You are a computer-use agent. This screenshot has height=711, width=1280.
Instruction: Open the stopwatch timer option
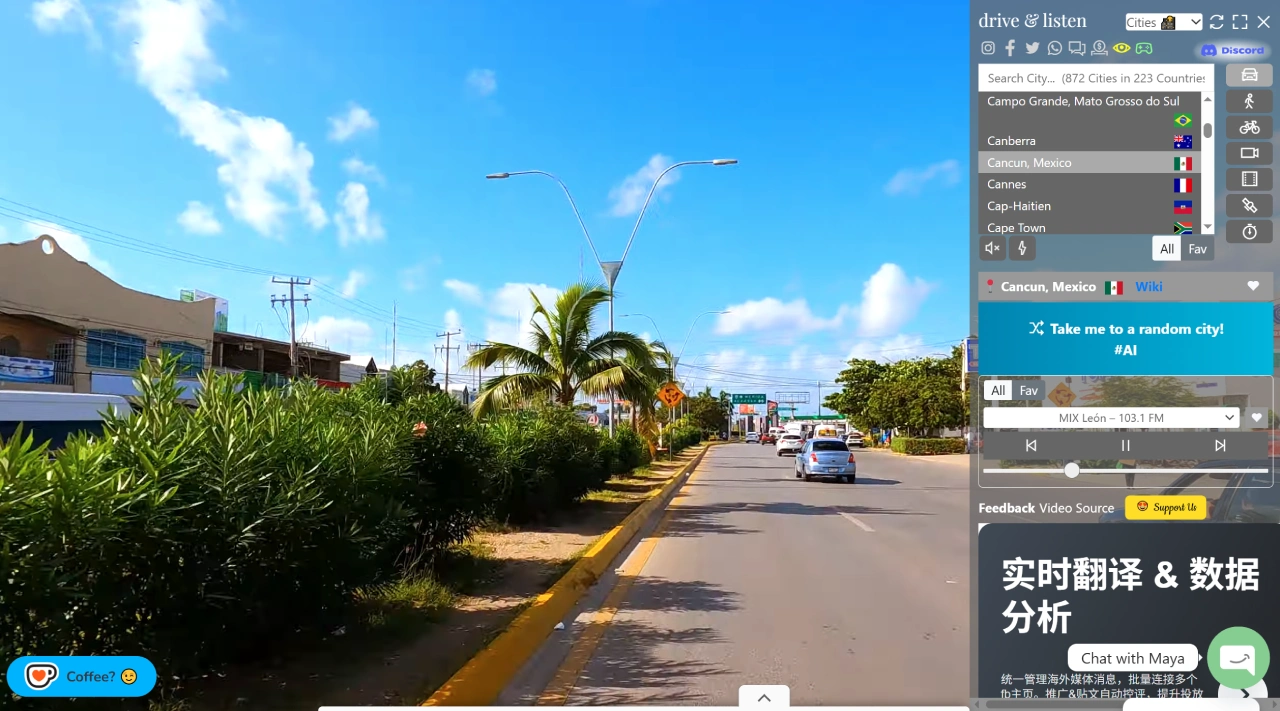tap(1249, 231)
